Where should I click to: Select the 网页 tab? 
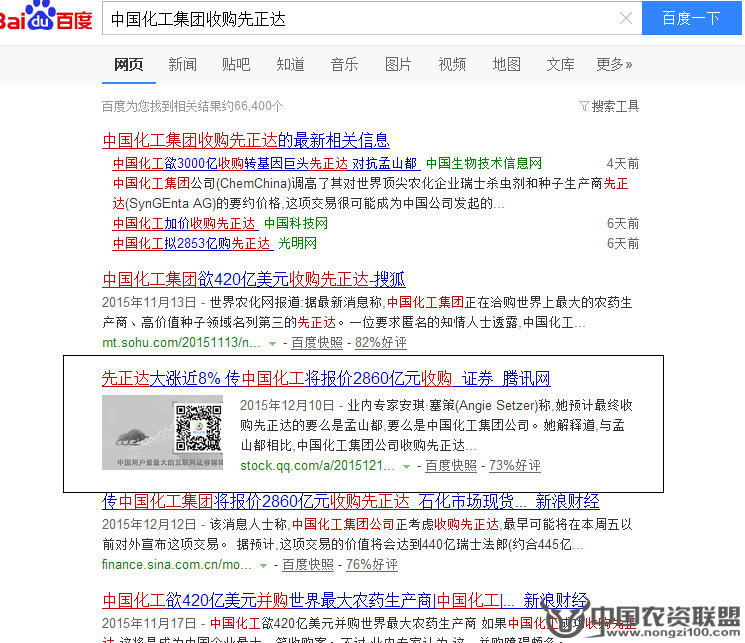pos(129,64)
